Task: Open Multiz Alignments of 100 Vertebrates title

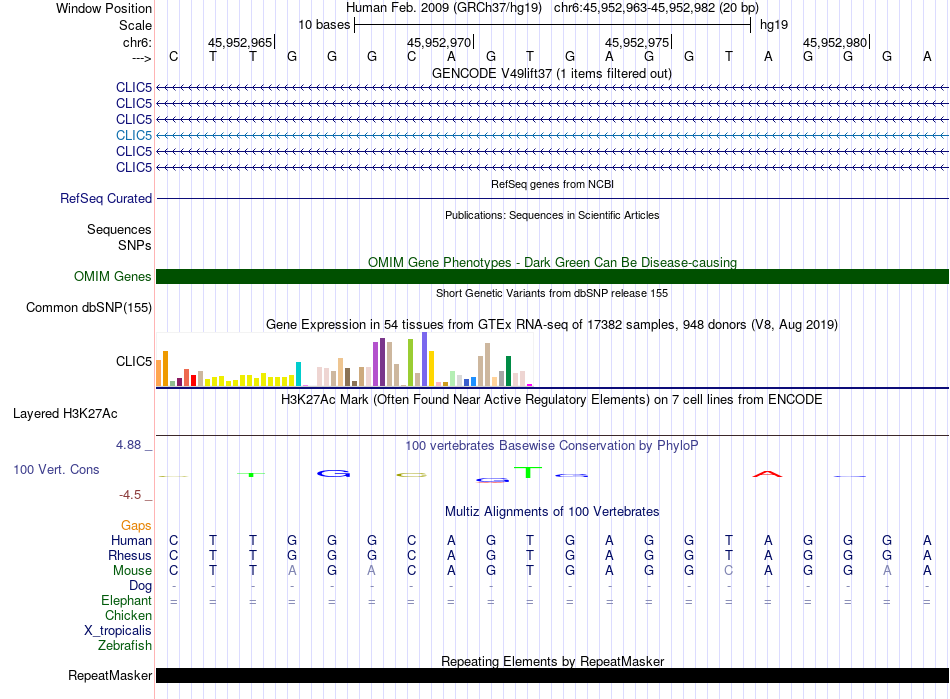Action: click(x=552, y=512)
